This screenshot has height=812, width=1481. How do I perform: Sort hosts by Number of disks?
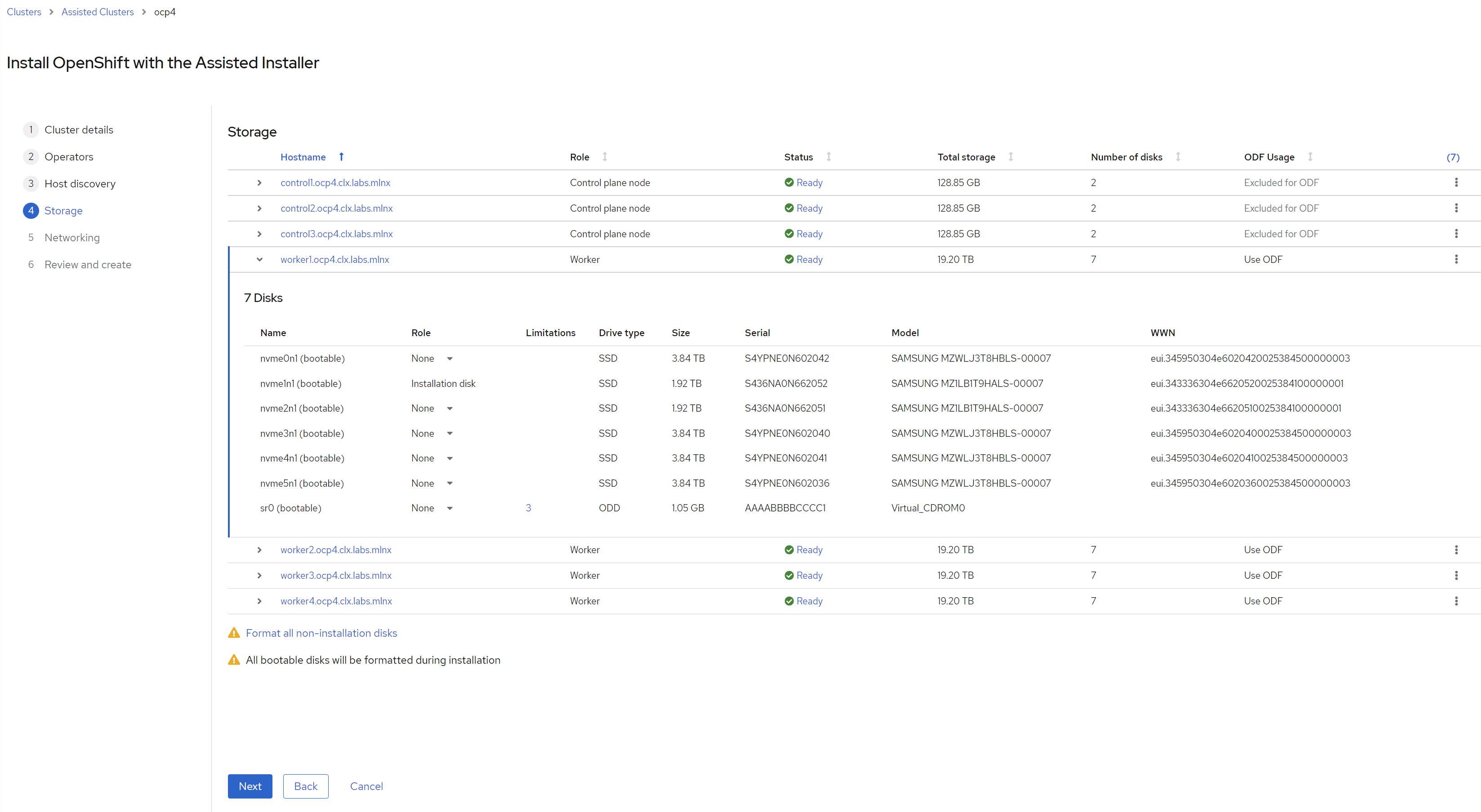pos(1135,157)
